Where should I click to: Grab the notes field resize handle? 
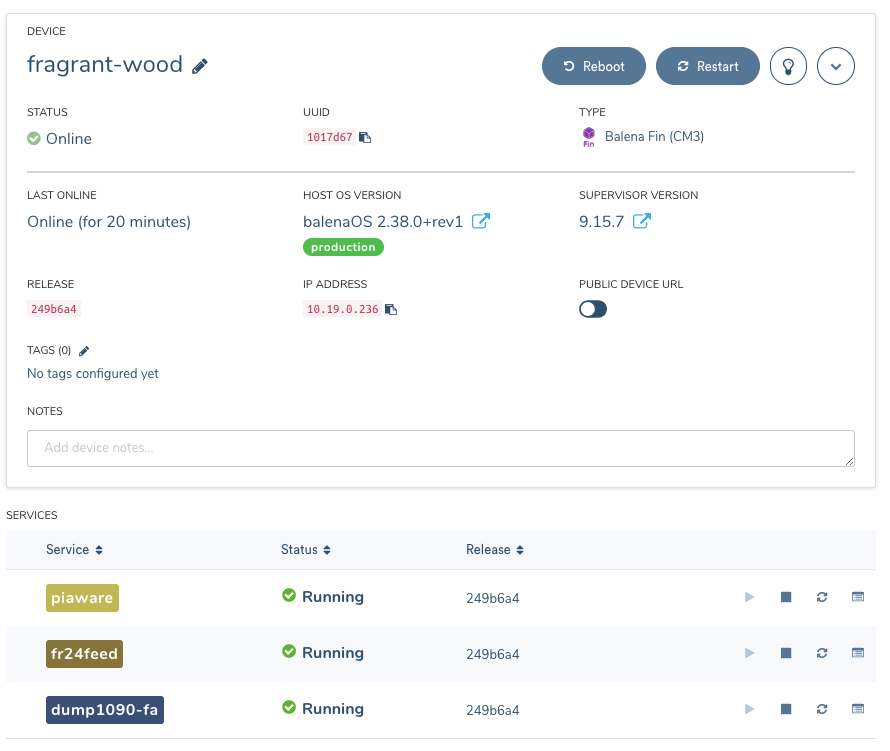click(x=849, y=461)
